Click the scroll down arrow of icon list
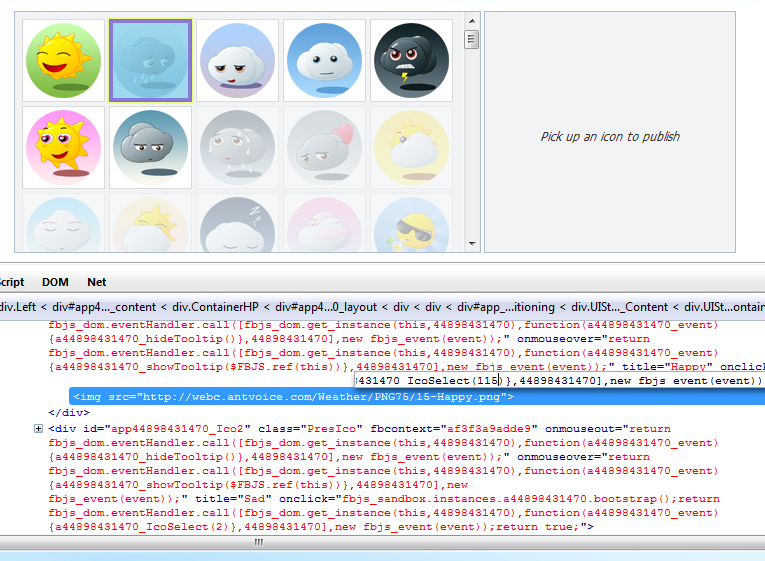The width and height of the screenshot is (765, 561). pyautogui.click(x=472, y=243)
